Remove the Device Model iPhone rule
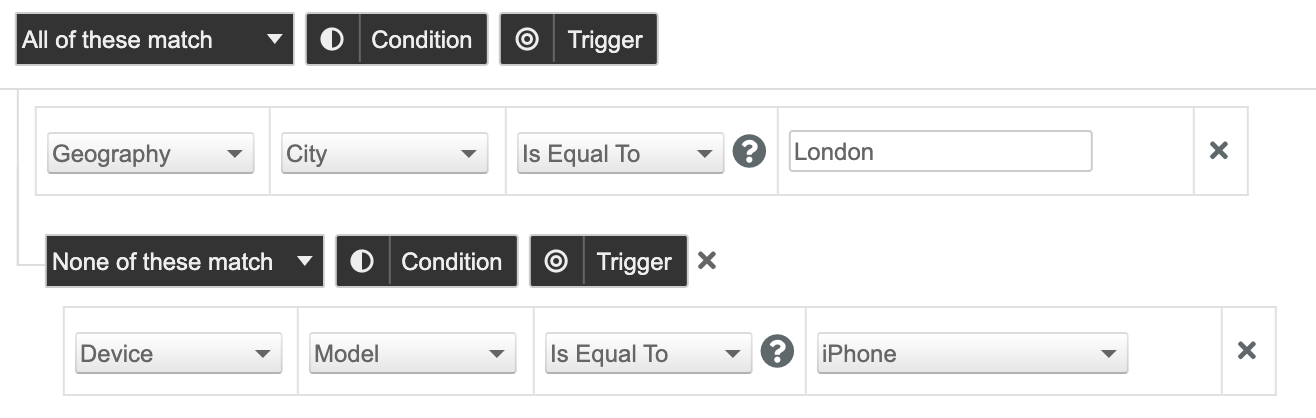Viewport: 1316px width, 418px height. pos(1246,351)
